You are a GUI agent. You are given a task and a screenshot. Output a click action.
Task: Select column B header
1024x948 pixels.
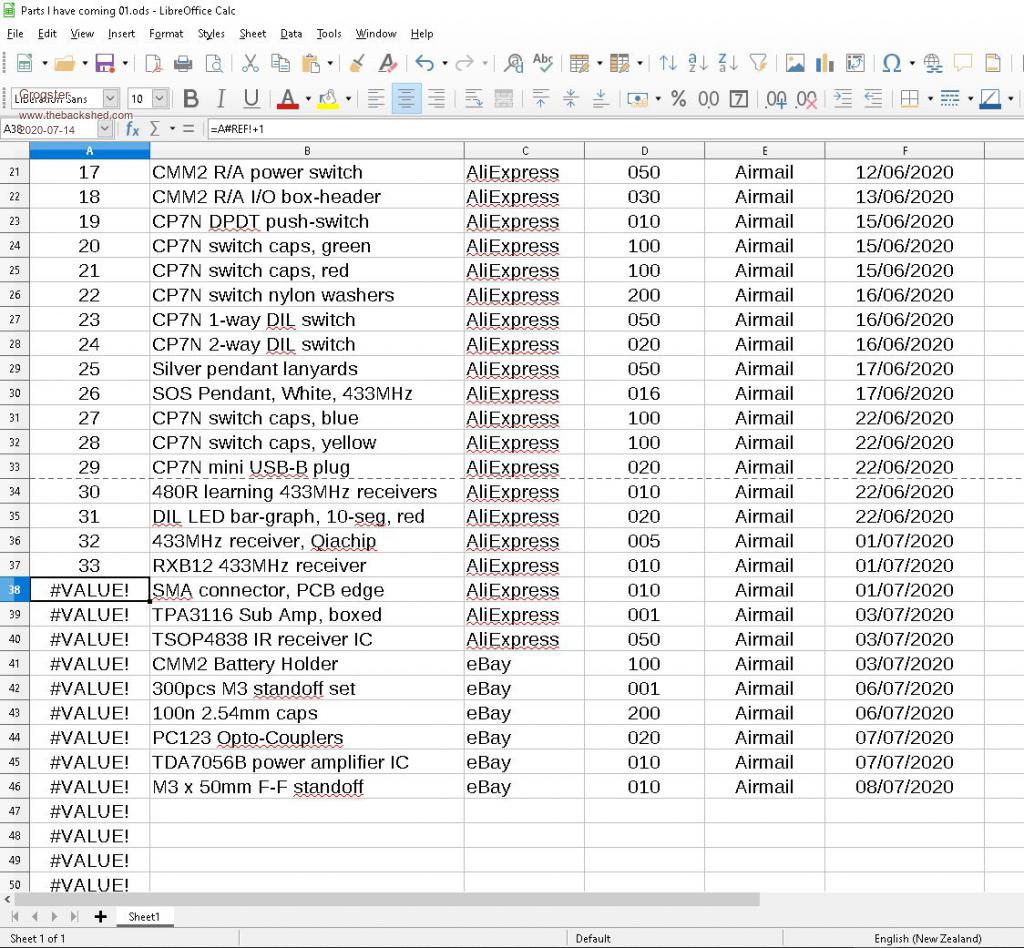click(x=307, y=151)
